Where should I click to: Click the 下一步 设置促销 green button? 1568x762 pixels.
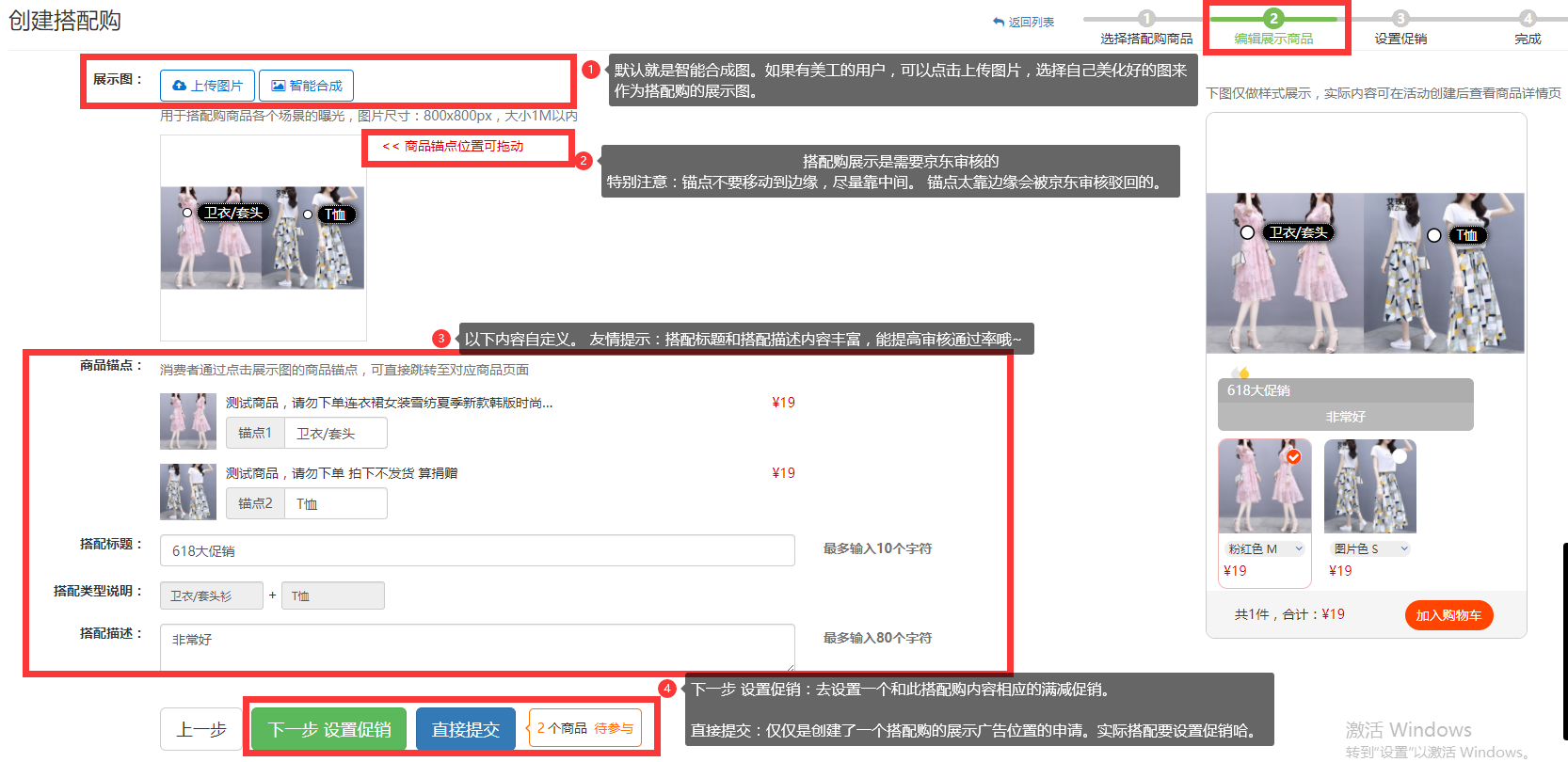click(x=328, y=729)
